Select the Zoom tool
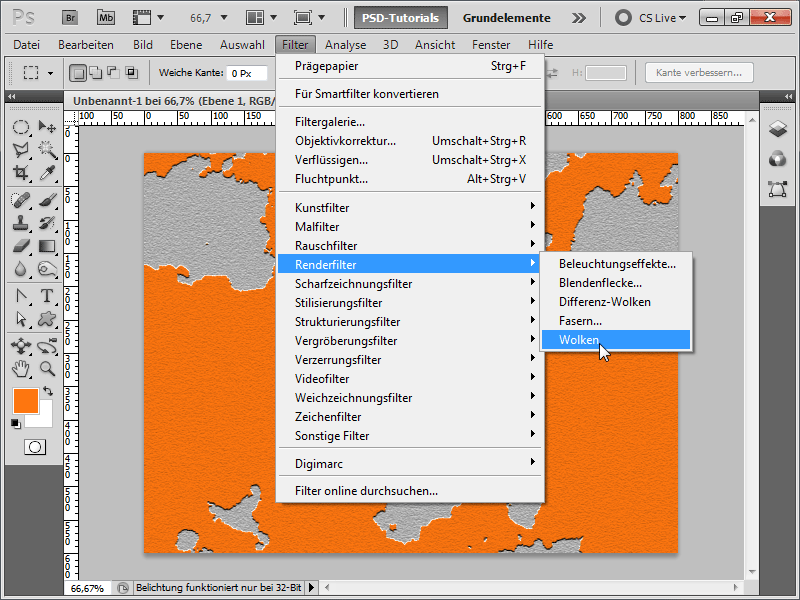This screenshot has height=600, width=800. point(47,368)
